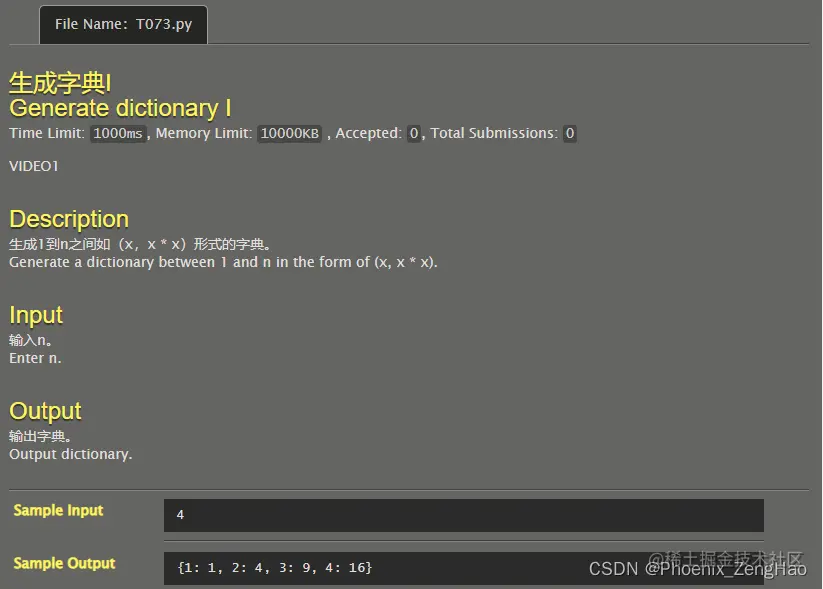Screen dimensions: 823x589
Task: Click the Sample Output label
Action: (x=64, y=563)
